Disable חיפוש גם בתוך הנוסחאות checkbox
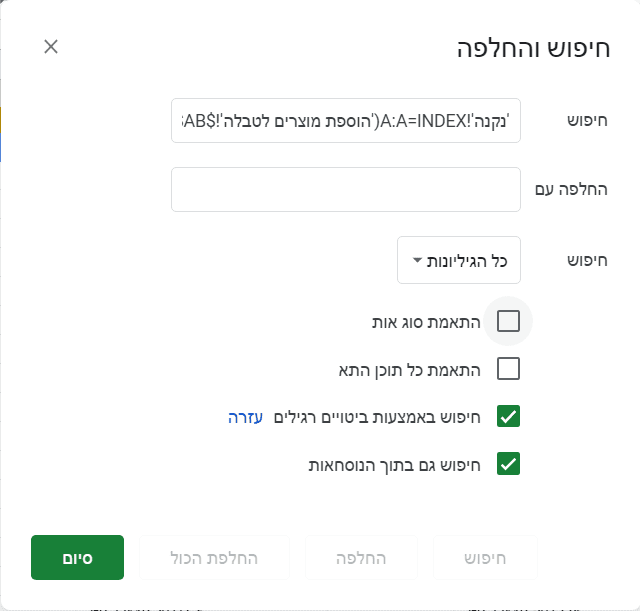 [x=508, y=463]
